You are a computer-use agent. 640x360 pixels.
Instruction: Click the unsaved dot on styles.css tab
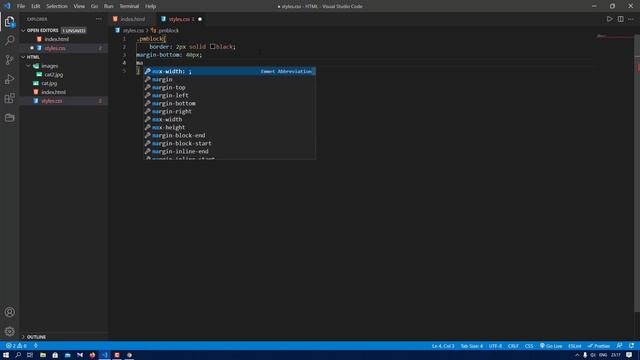tap(200, 19)
